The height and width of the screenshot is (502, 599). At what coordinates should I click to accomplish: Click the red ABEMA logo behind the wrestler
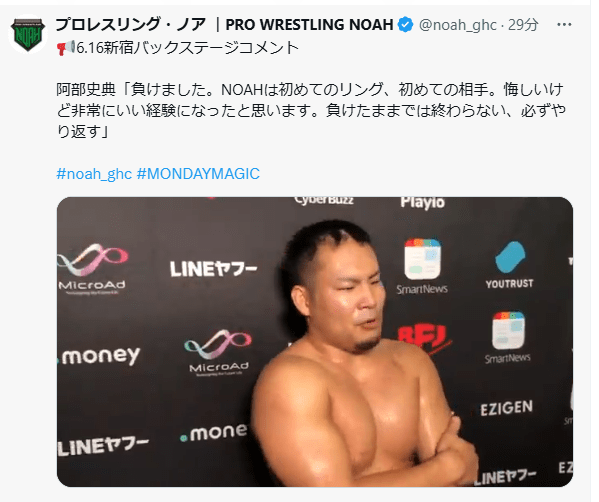425,338
